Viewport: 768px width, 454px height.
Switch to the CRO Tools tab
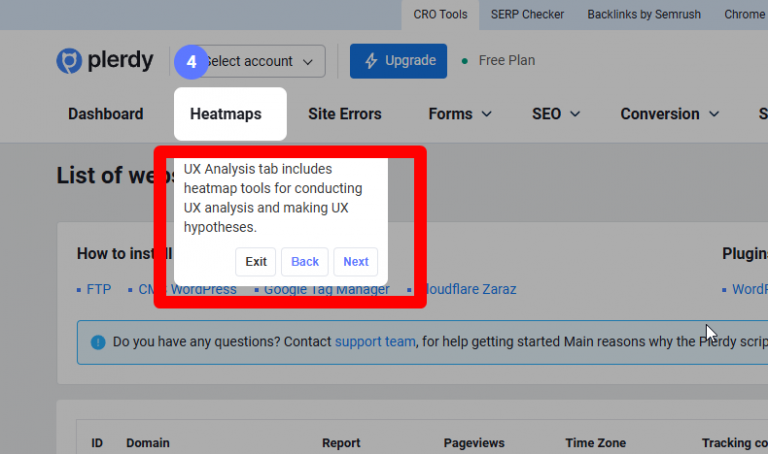click(x=440, y=15)
